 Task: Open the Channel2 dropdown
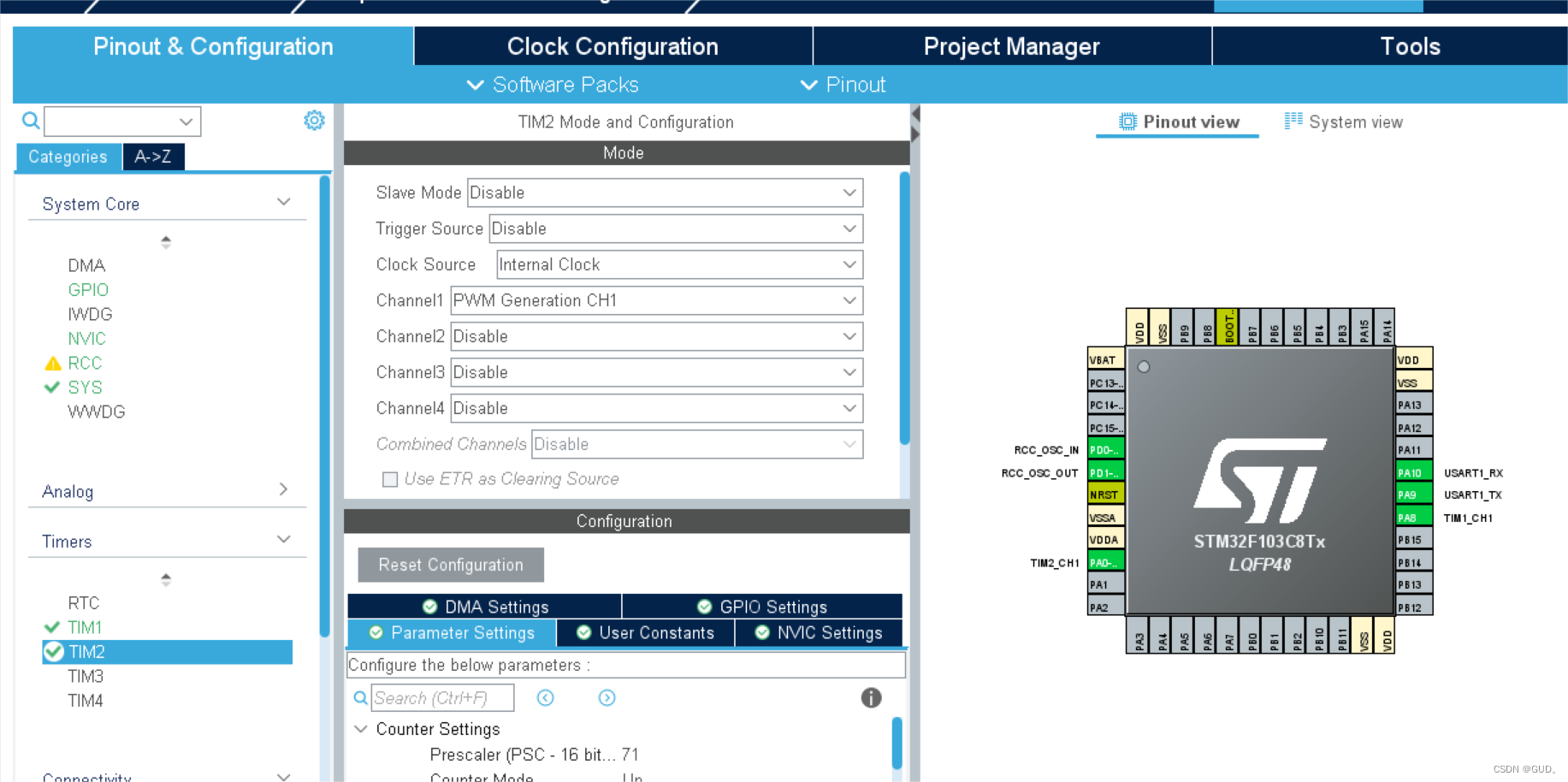[656, 336]
